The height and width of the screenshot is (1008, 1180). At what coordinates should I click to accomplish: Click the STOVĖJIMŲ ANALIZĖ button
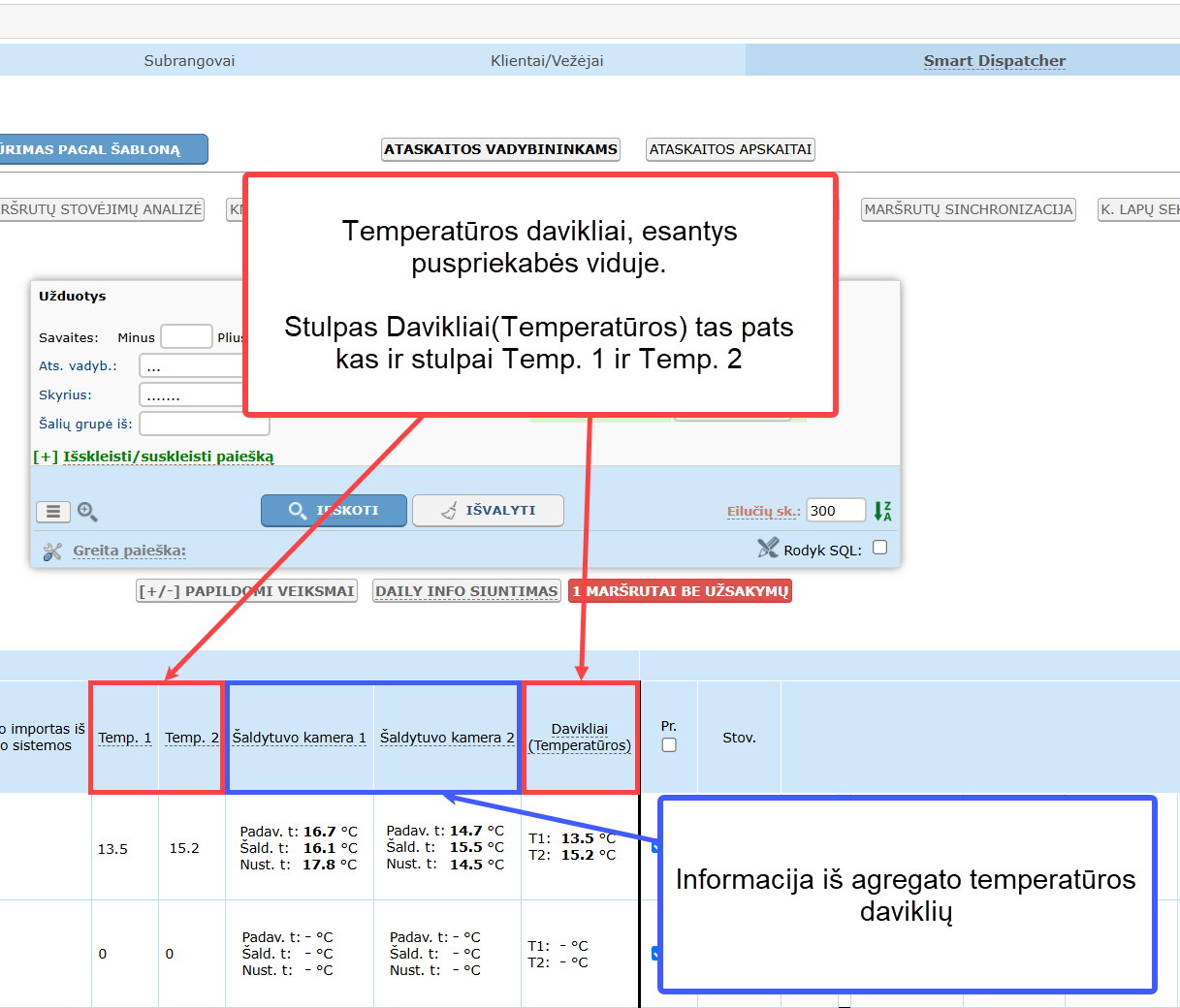point(102,209)
